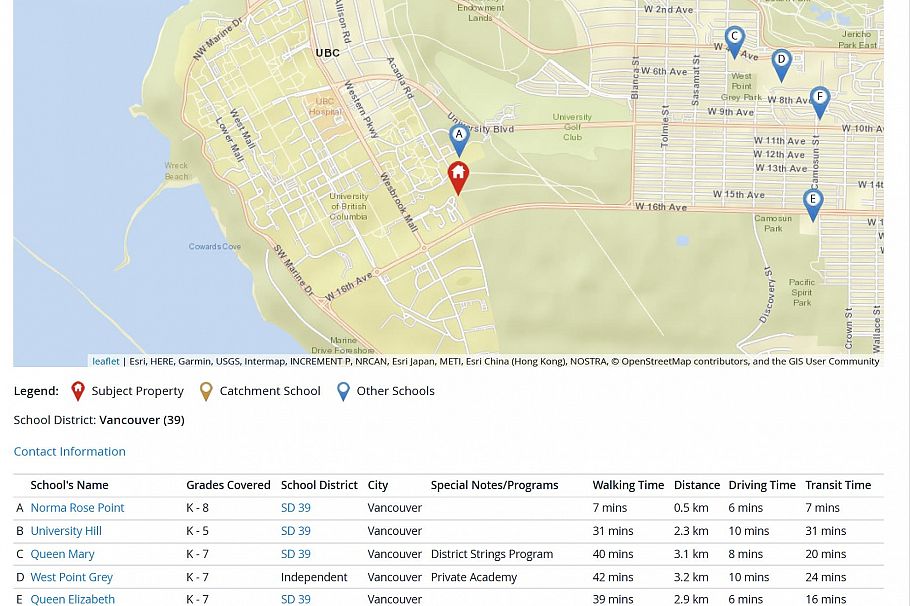Click marker C above West Point Grey Park
The image size is (910, 606).
(x=735, y=33)
